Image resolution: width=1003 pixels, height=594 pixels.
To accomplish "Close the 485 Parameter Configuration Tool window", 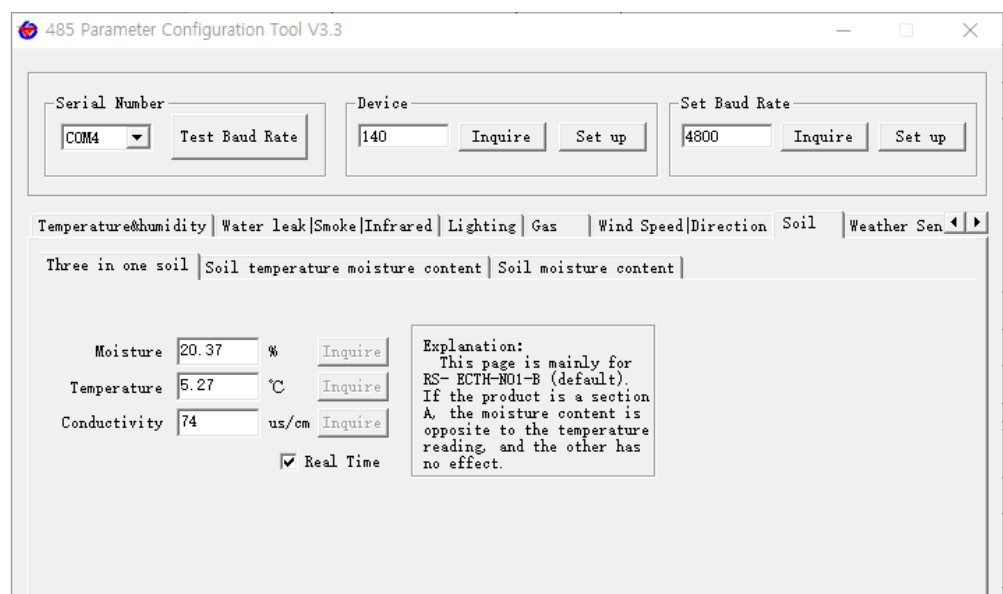I will click(970, 30).
